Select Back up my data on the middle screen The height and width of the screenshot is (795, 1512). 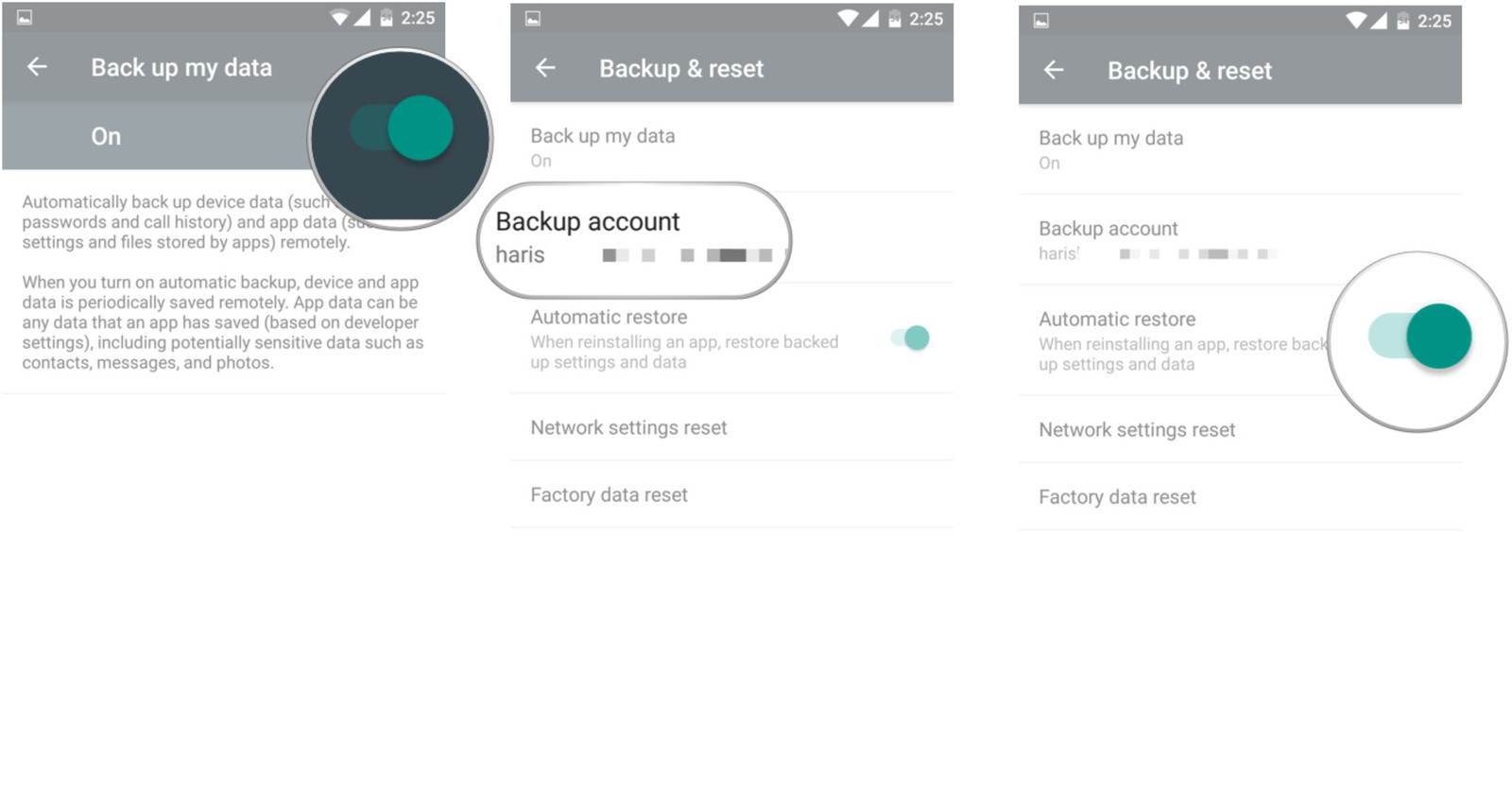click(x=602, y=145)
